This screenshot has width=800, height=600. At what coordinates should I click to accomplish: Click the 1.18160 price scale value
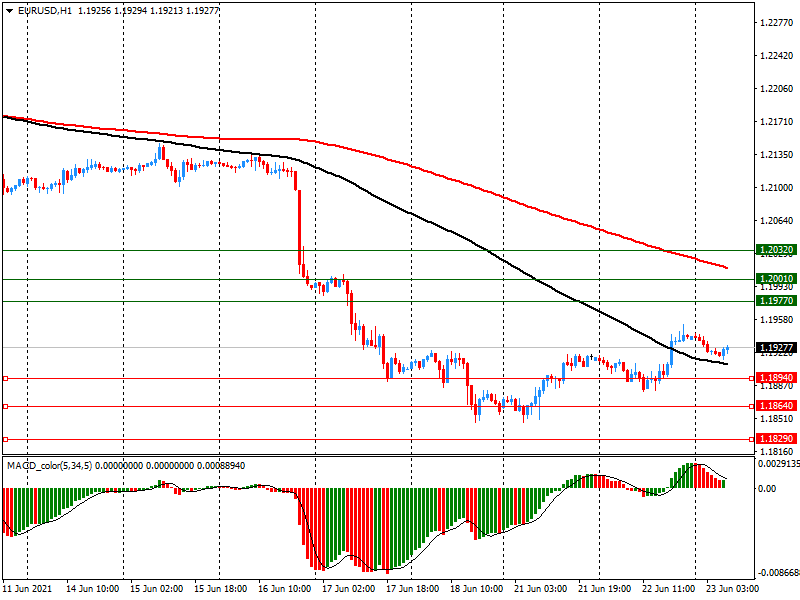[777, 452]
